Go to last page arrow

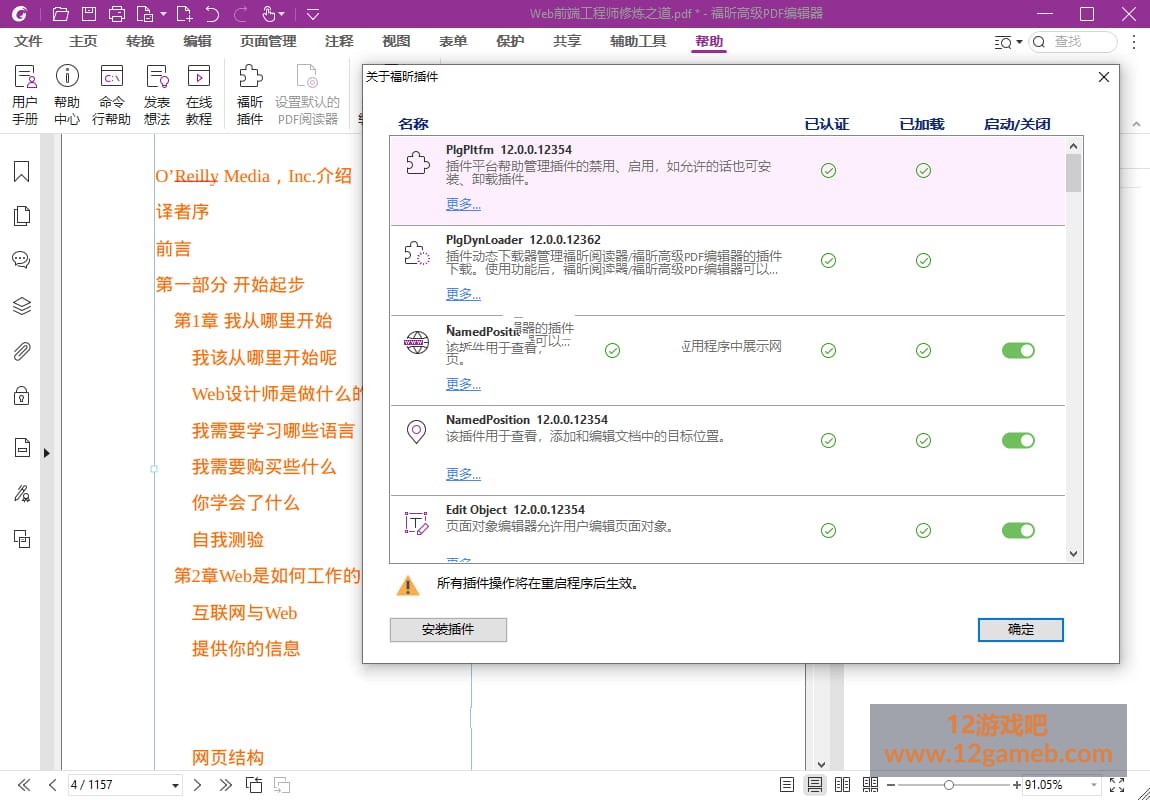(225, 785)
